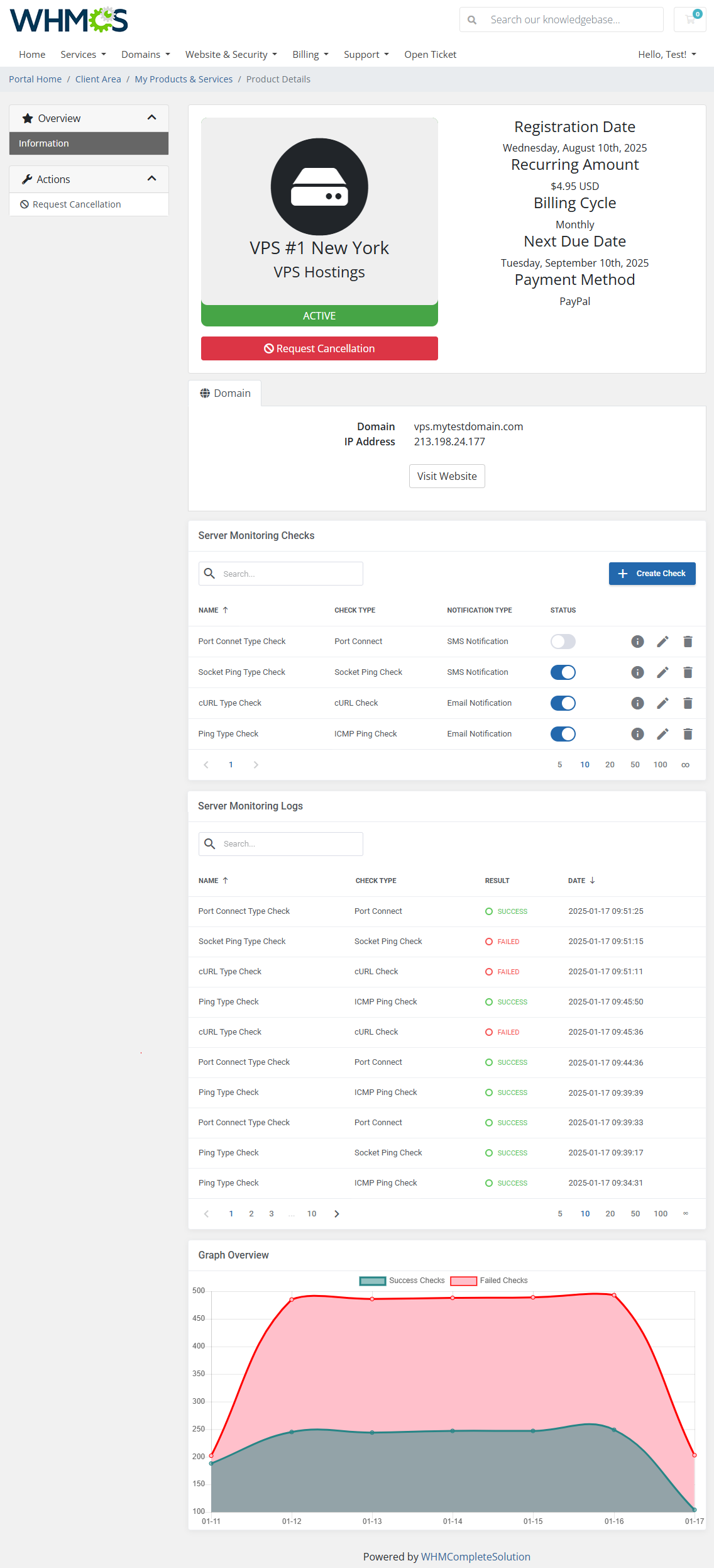Toggle Failed Checks legend swatch
The width and height of the screenshot is (714, 1568).
[x=463, y=1281]
